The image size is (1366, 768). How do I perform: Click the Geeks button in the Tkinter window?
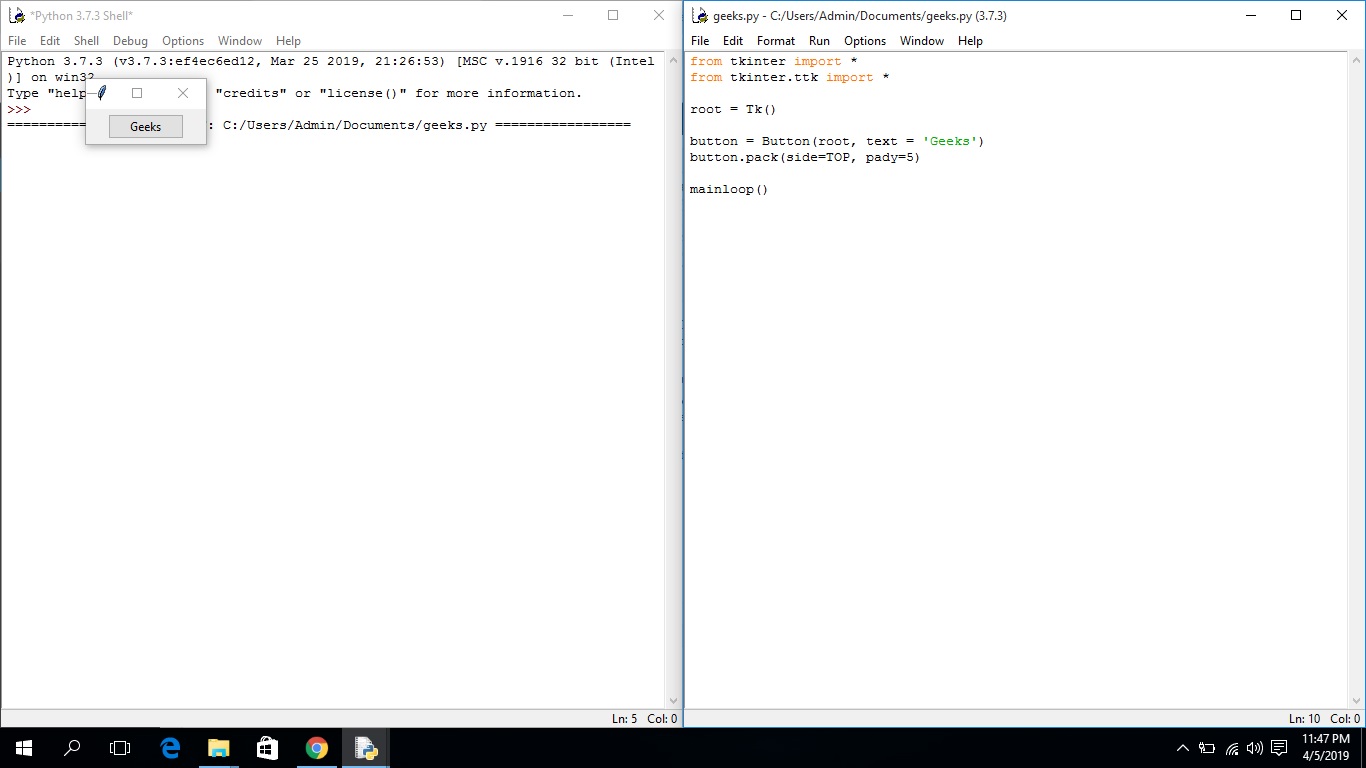tap(145, 126)
